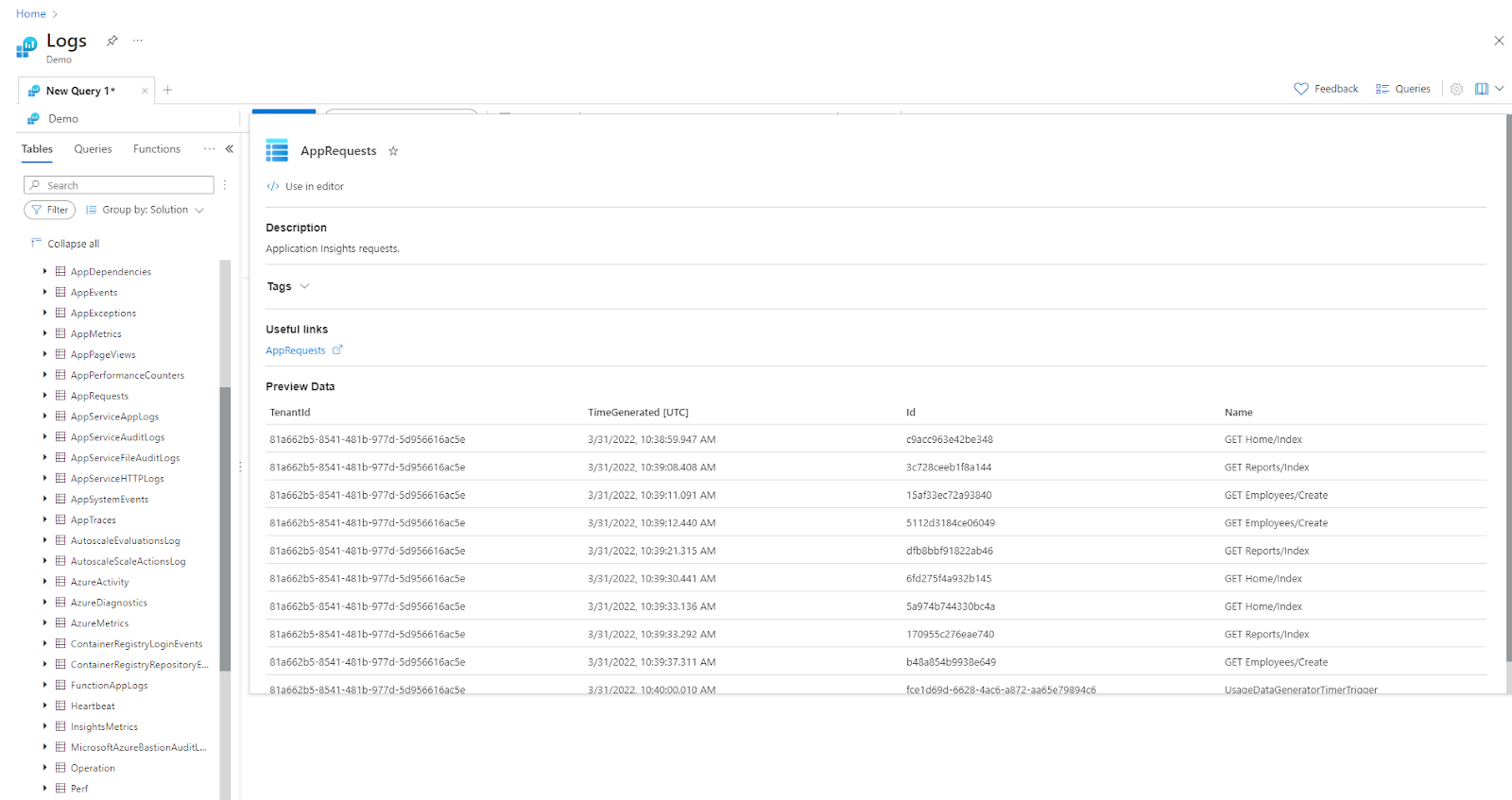Expand the AppTraces table node
Viewport: 1512px width, 800px height.
(x=44, y=519)
